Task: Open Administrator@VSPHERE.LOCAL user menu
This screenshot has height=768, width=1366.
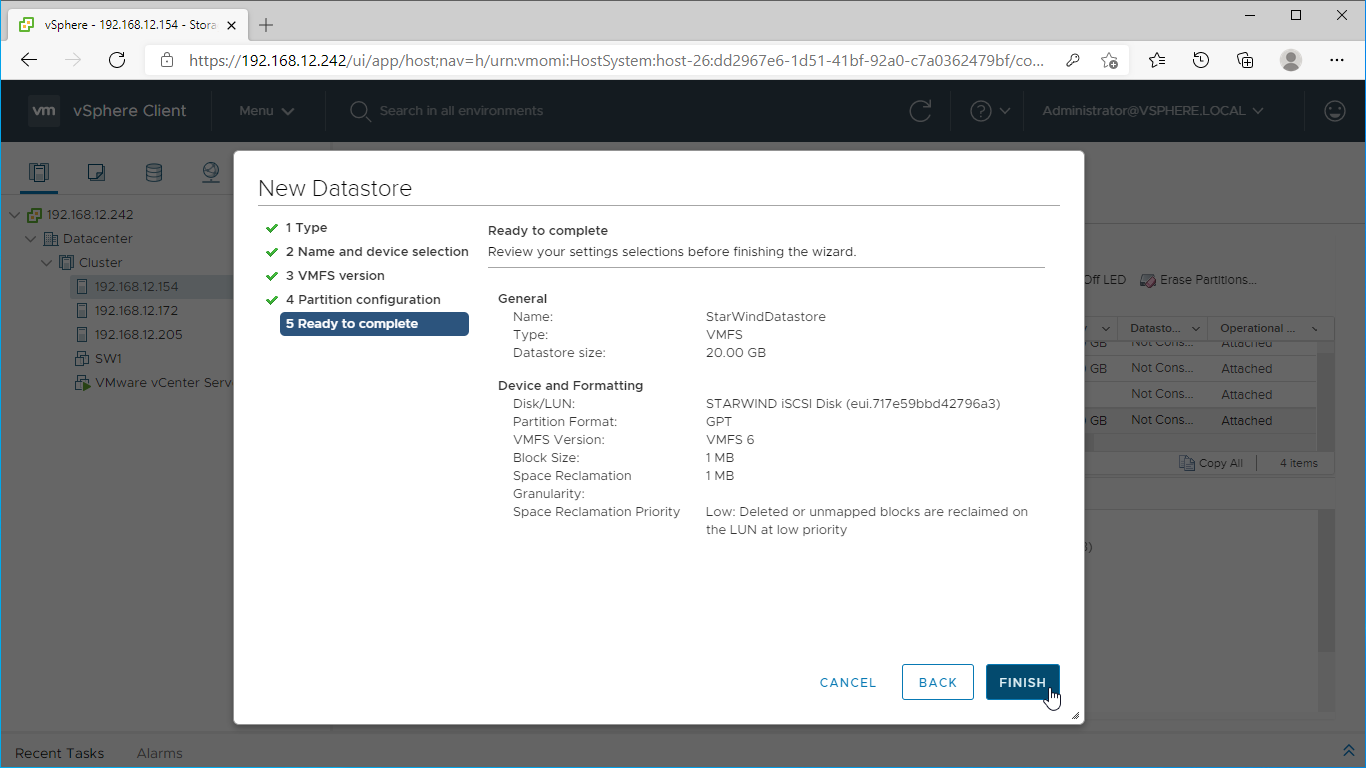Action: (1153, 111)
